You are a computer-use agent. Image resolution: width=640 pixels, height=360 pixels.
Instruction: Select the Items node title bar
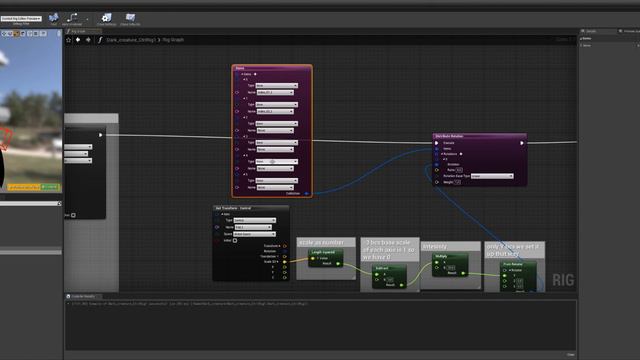(272, 68)
